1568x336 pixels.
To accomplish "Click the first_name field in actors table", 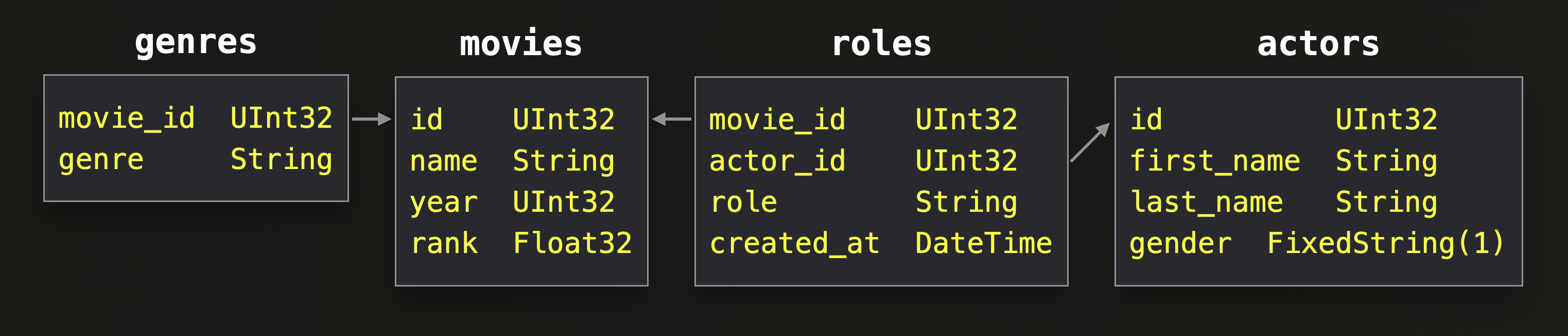I will (1214, 161).
